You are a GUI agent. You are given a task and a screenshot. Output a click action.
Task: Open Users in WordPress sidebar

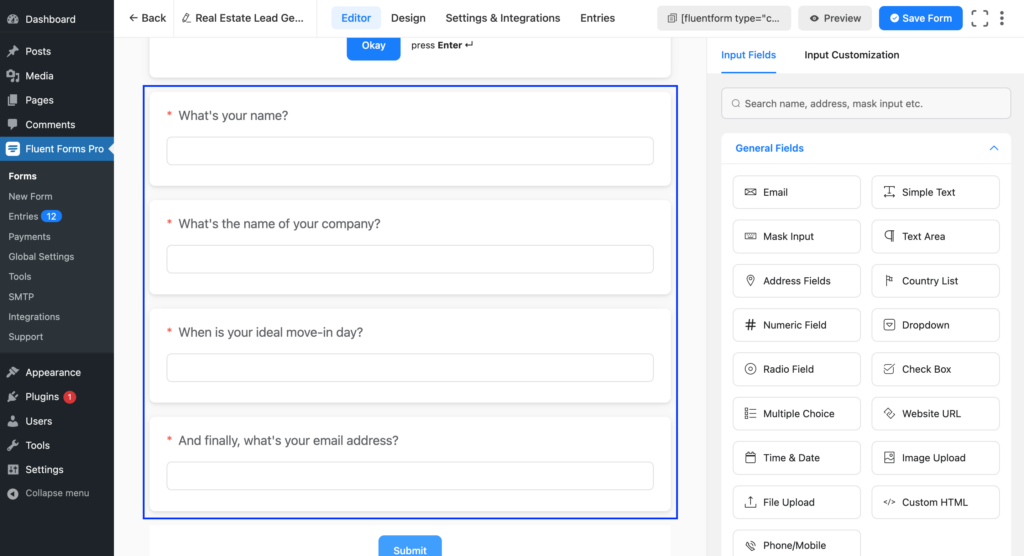point(57,421)
